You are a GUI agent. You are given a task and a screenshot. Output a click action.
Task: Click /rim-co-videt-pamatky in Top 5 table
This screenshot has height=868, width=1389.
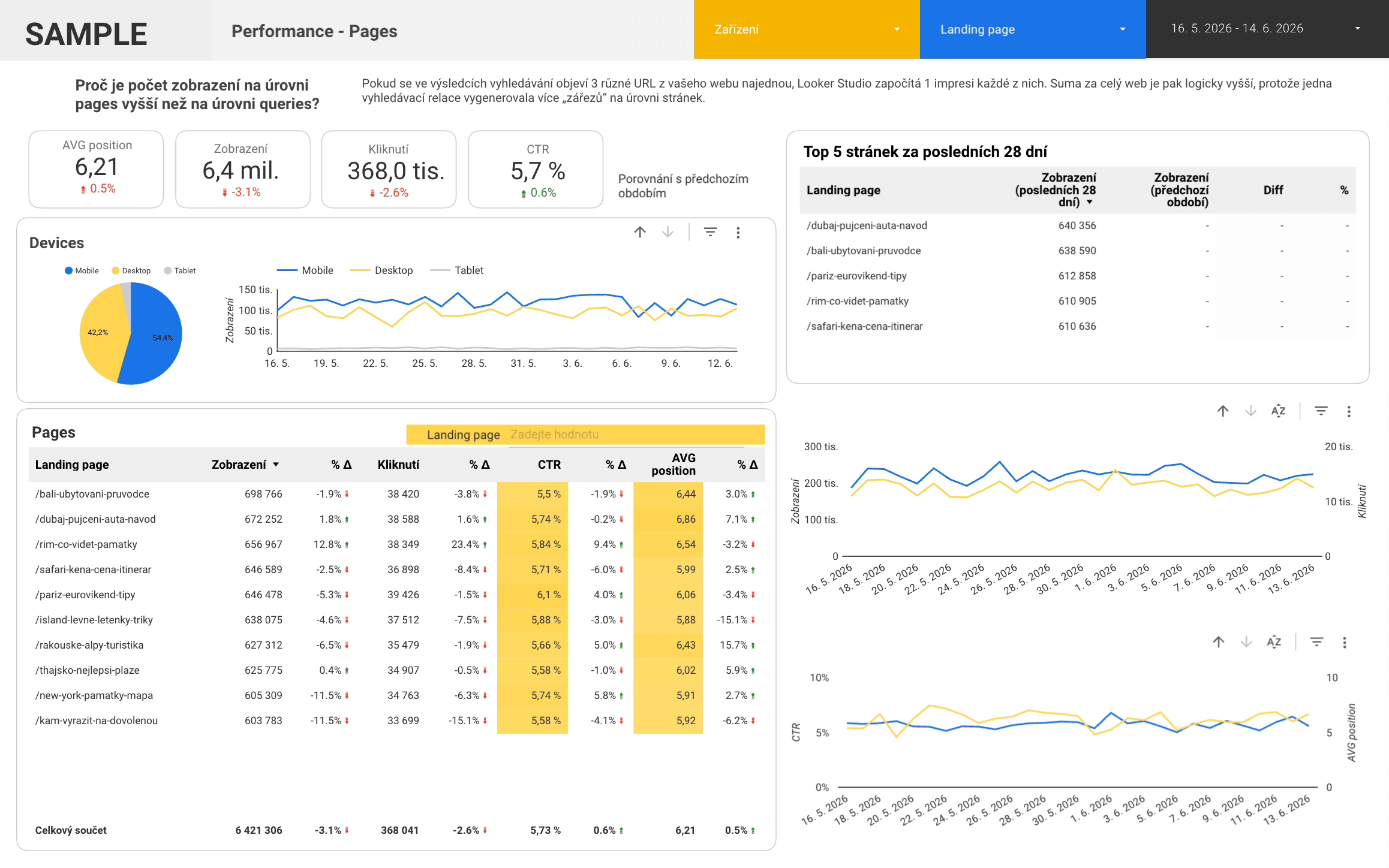pos(858,301)
